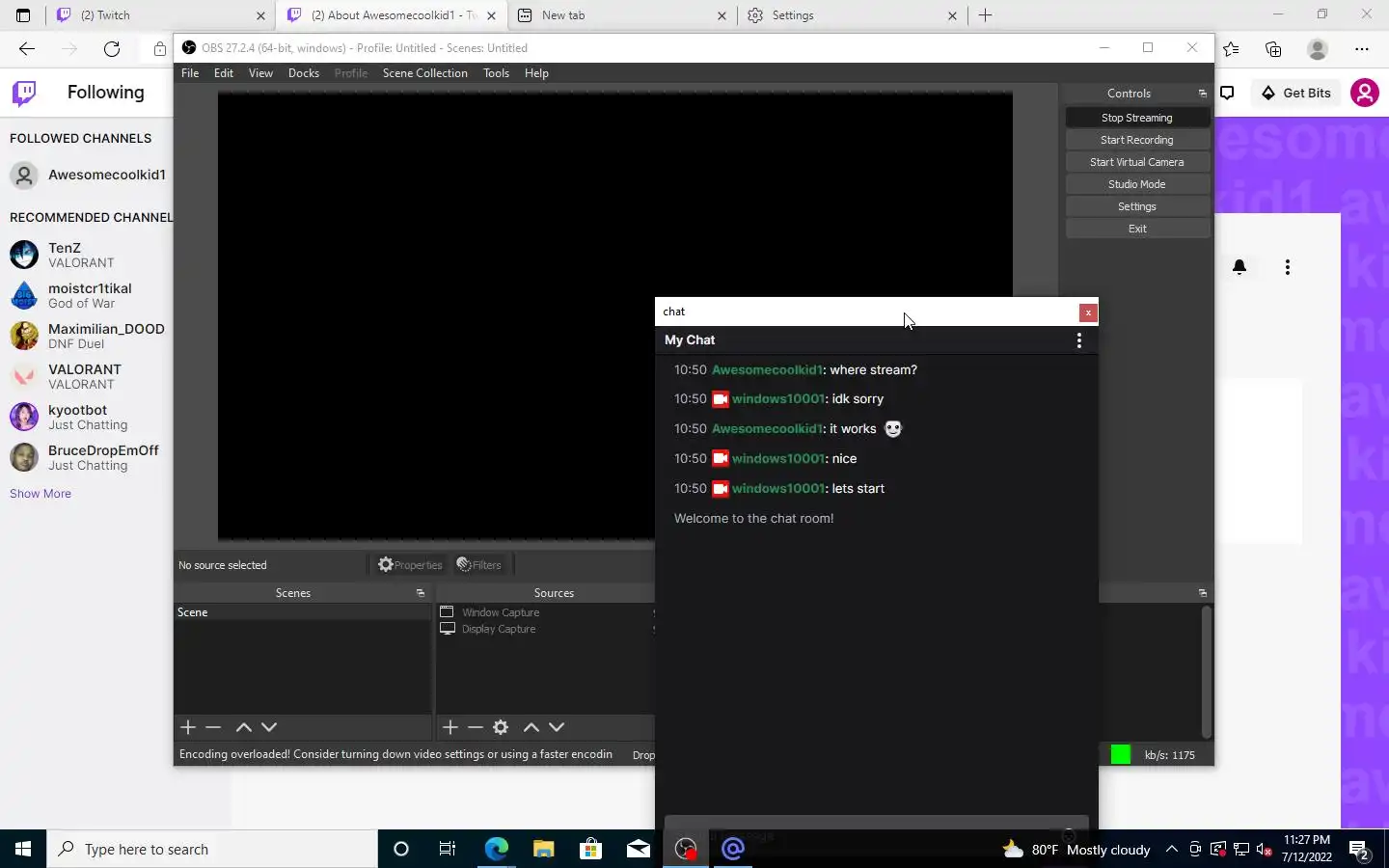Open Task View on the taskbar
Viewport: 1389px width, 868px height.
tap(448, 850)
